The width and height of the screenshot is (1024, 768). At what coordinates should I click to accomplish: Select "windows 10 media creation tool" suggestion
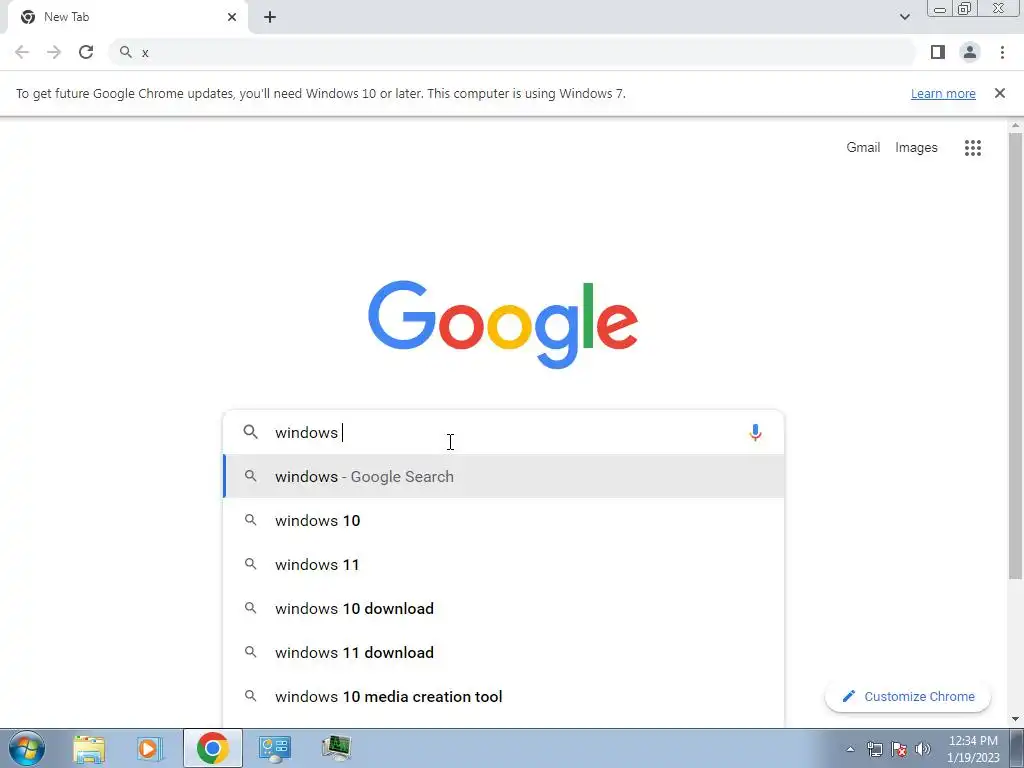coord(504,696)
